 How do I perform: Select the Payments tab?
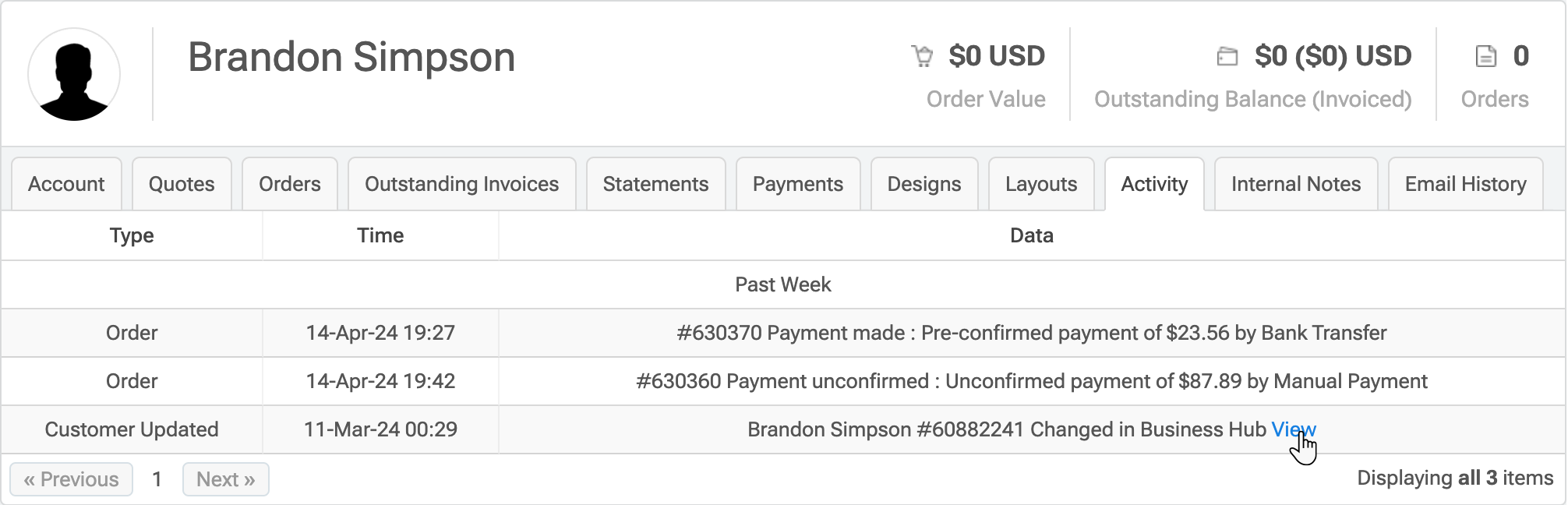click(x=798, y=185)
